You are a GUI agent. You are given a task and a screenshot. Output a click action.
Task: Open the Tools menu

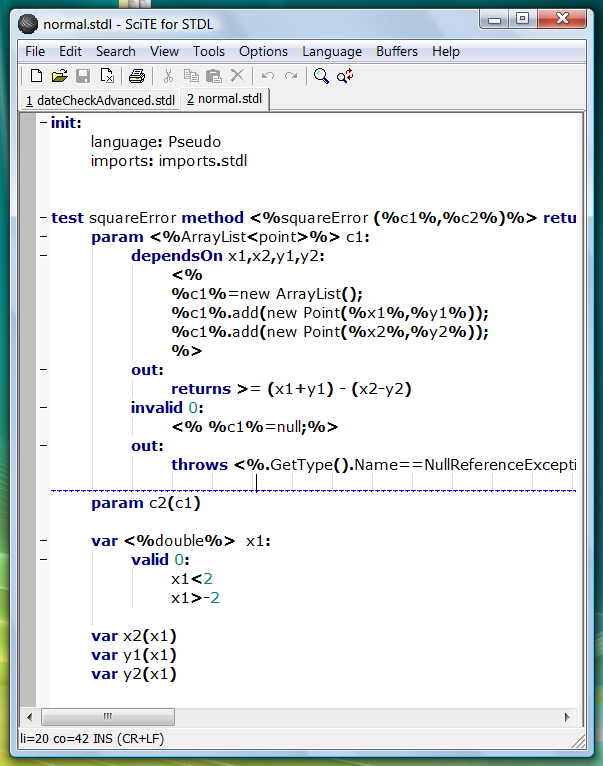[x=209, y=51]
